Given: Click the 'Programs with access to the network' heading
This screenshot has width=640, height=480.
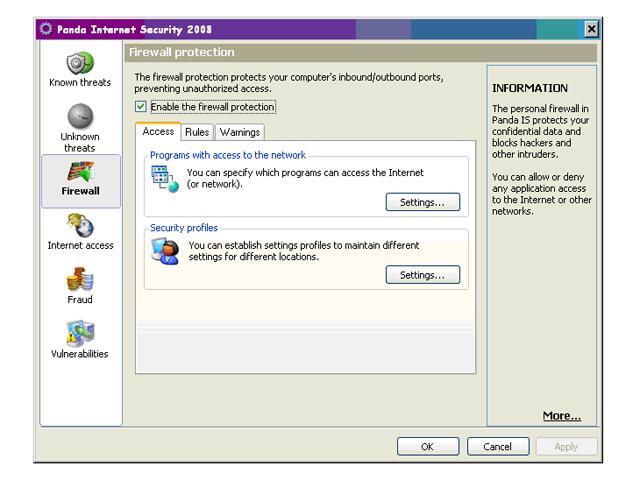Looking at the screenshot, I should pos(228,155).
